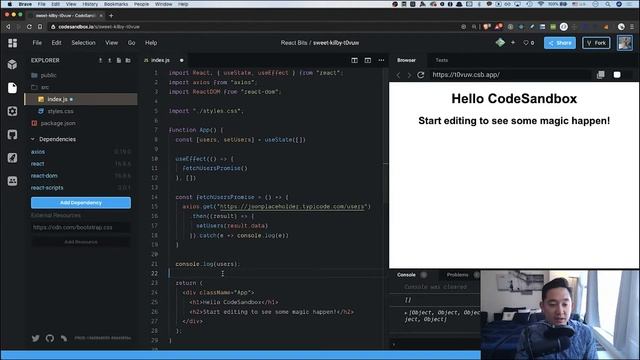Open the History menu in macOS menu bar
The image size is (640, 360).
coord(90,4)
